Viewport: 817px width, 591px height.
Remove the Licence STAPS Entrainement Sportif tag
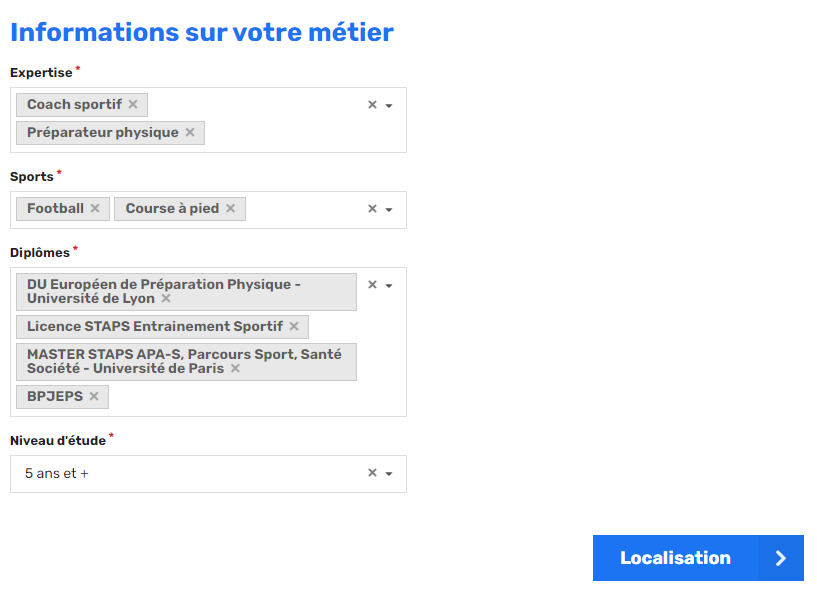tap(294, 326)
